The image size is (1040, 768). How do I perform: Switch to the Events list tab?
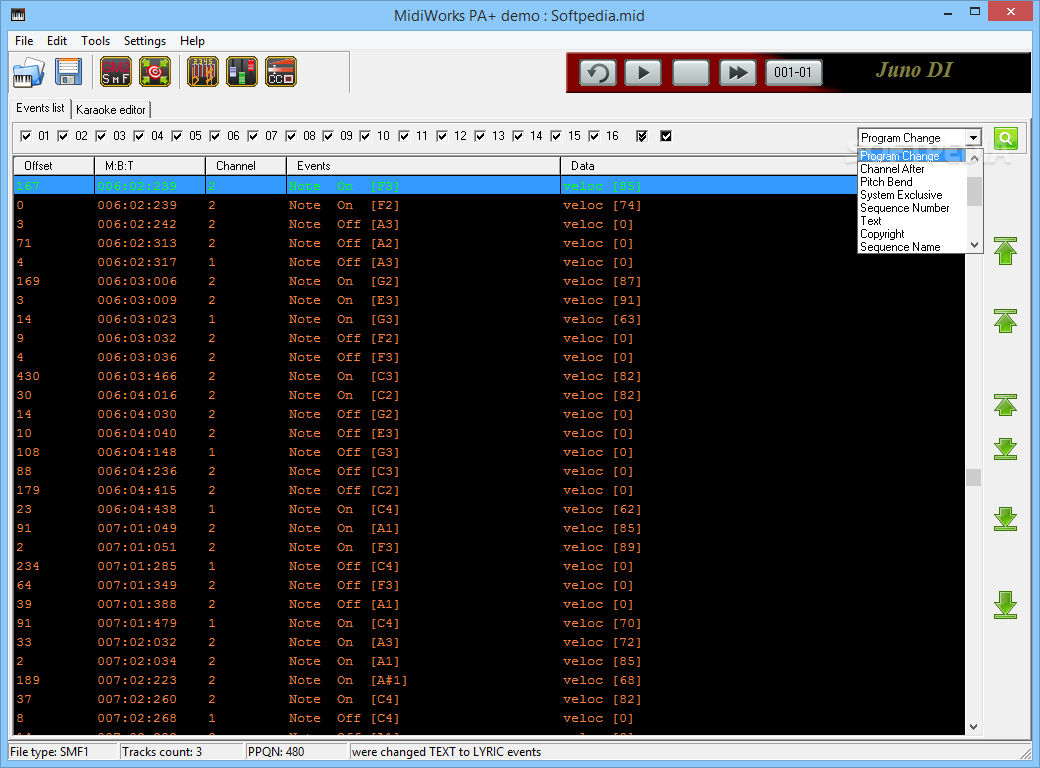(40, 108)
